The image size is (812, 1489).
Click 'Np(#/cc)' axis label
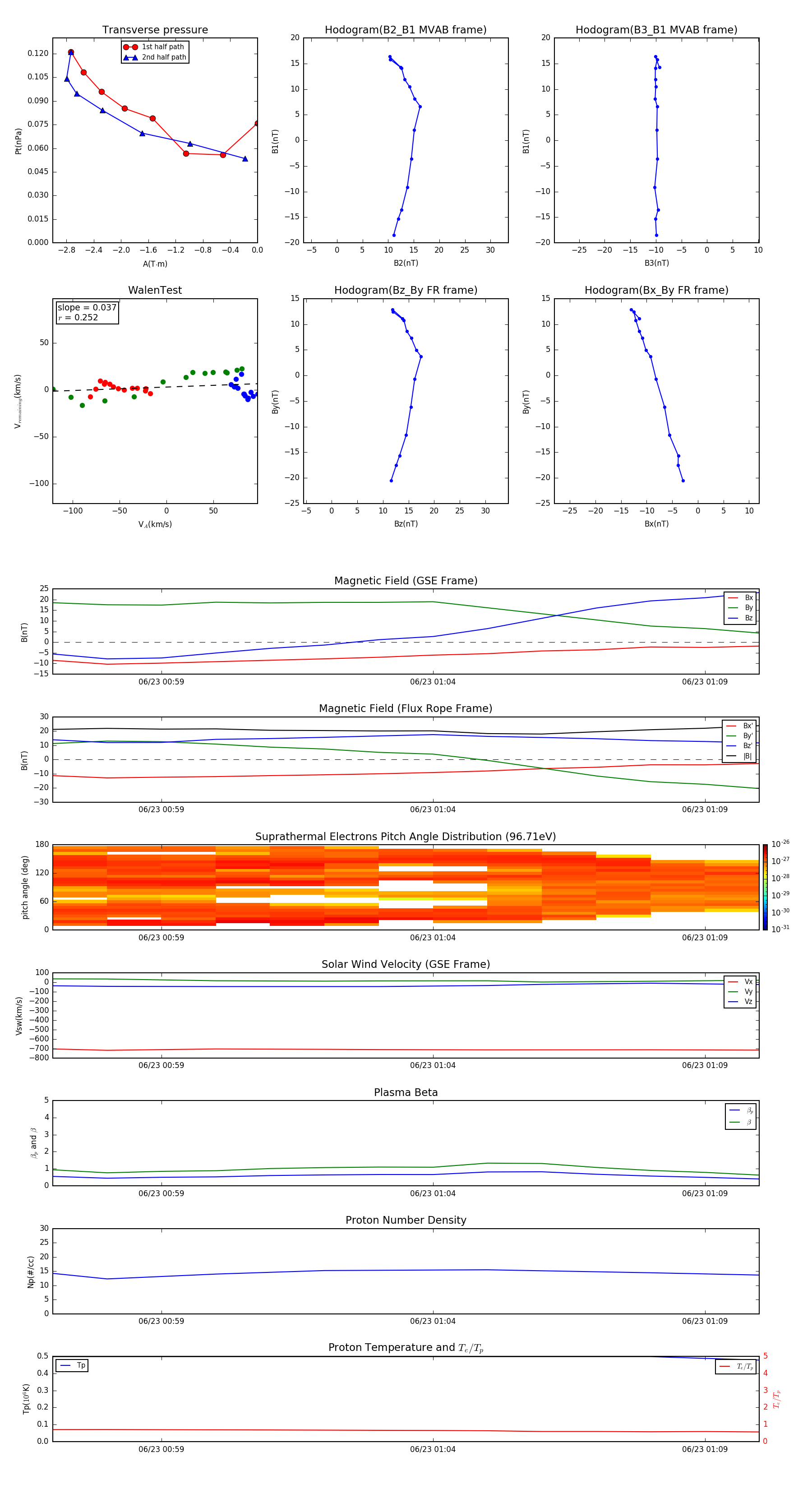[31, 1272]
